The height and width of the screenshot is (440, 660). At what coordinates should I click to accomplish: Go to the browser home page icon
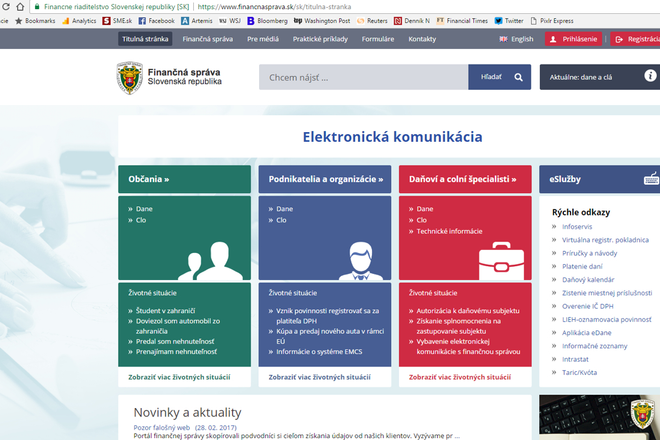tap(20, 7)
